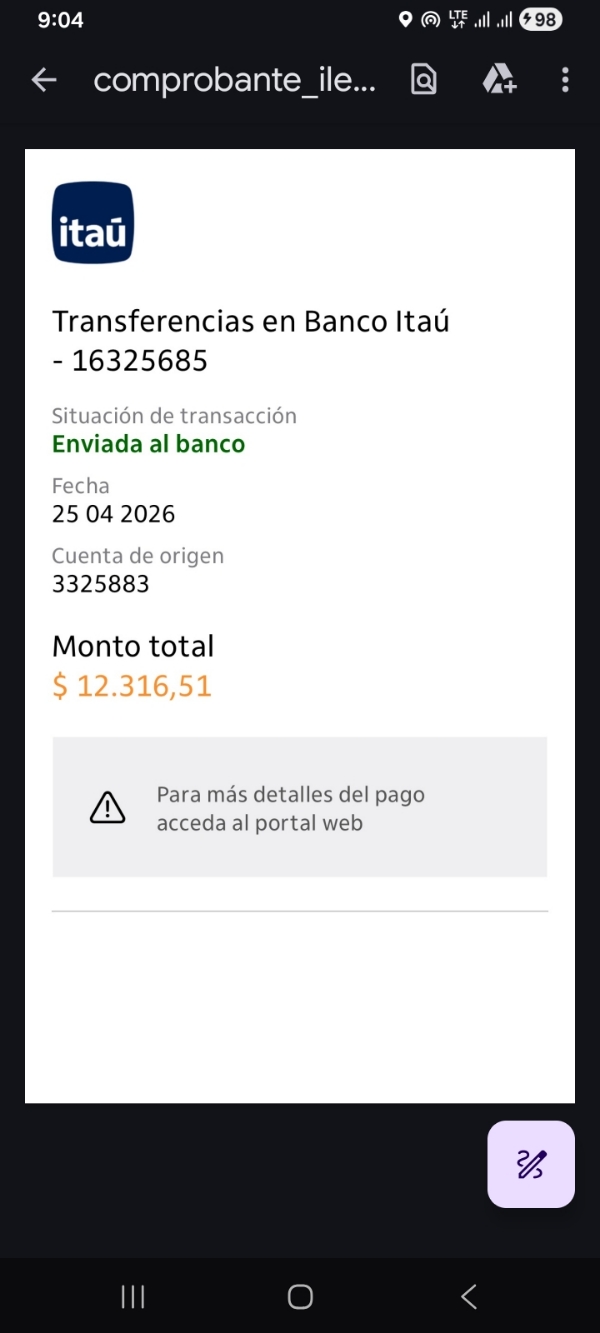Image resolution: width=600 pixels, height=1333 pixels.
Task: Tap the purple edit pen floating button
Action: pos(530,1164)
